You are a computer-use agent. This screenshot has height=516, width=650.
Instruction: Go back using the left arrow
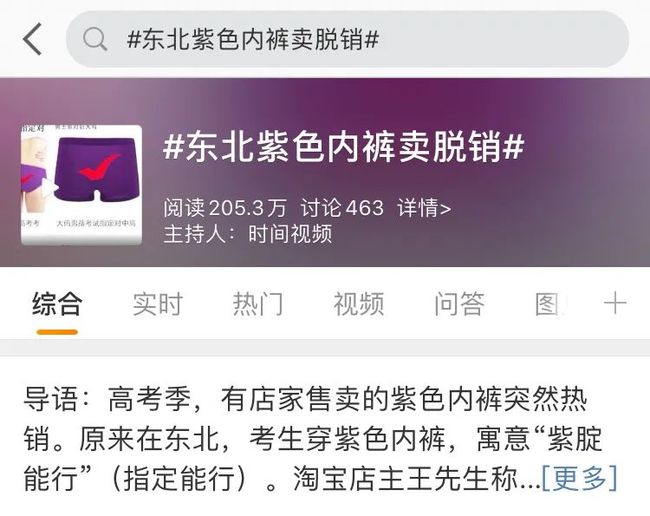(x=32, y=39)
